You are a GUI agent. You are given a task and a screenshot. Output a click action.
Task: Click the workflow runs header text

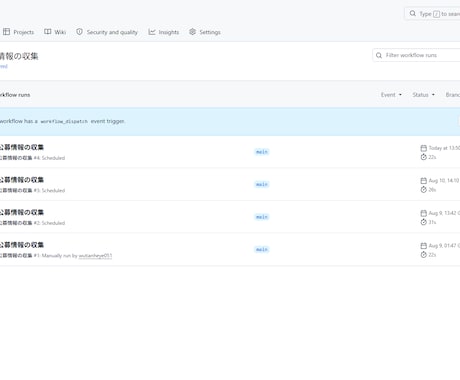coord(15,95)
